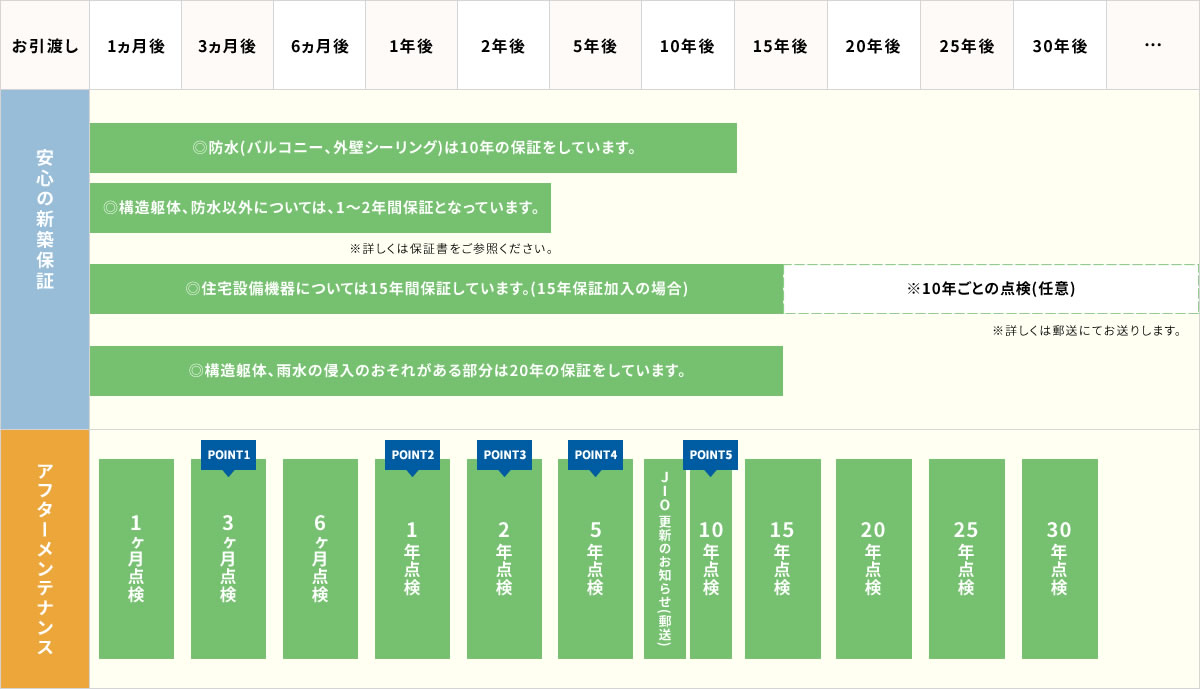Select the POINT3 marker
Viewport: 1200px width, 689px height.
tap(504, 455)
